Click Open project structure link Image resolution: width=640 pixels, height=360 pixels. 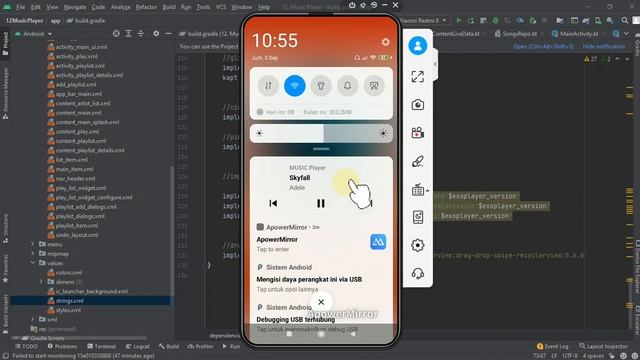tap(543, 47)
